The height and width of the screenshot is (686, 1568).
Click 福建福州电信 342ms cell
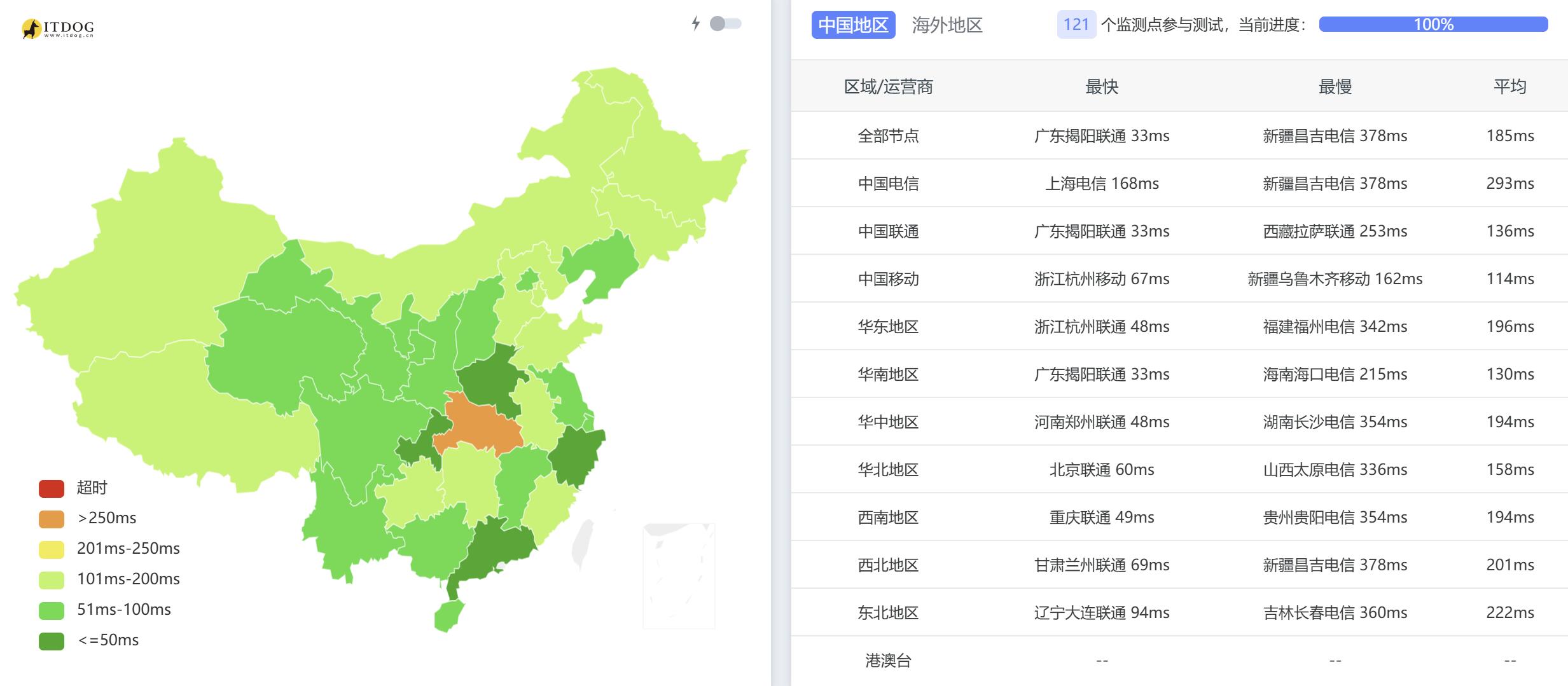1335,326
